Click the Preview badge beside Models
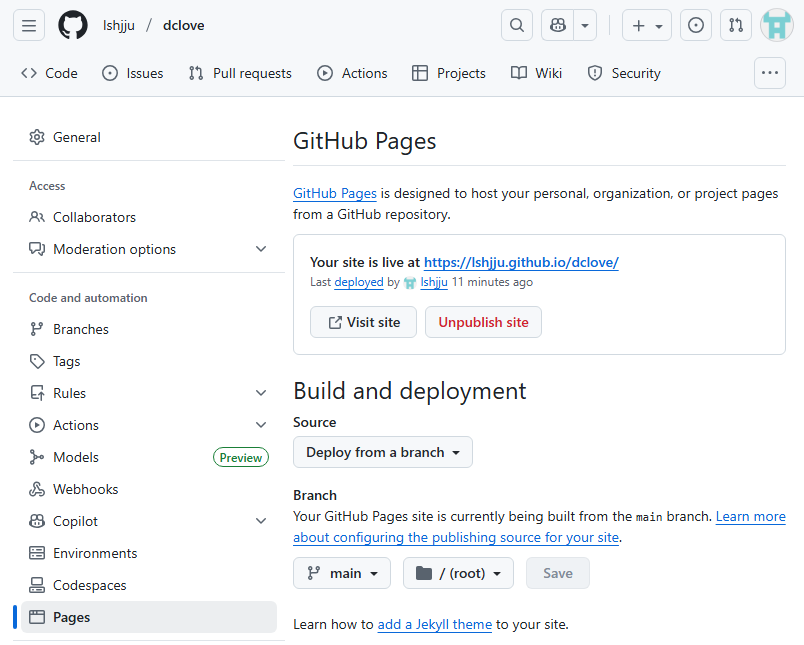This screenshot has height=645, width=804. pyautogui.click(x=240, y=457)
